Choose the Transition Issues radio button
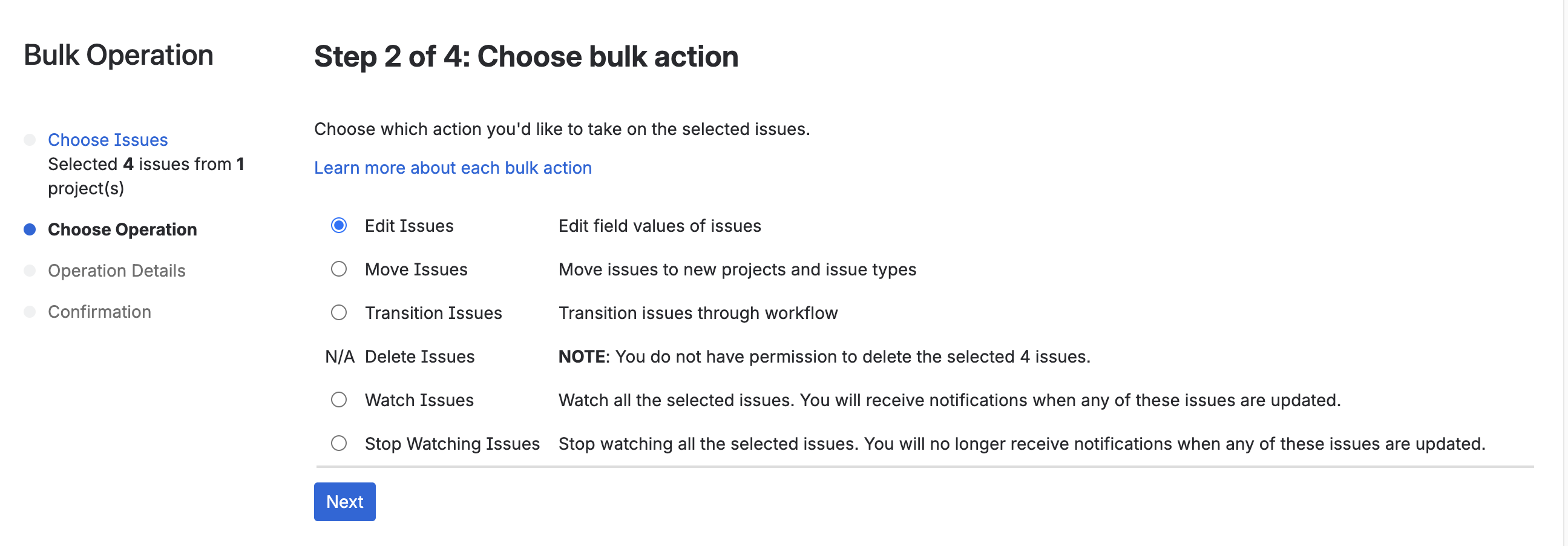The image size is (1568, 546). (339, 313)
